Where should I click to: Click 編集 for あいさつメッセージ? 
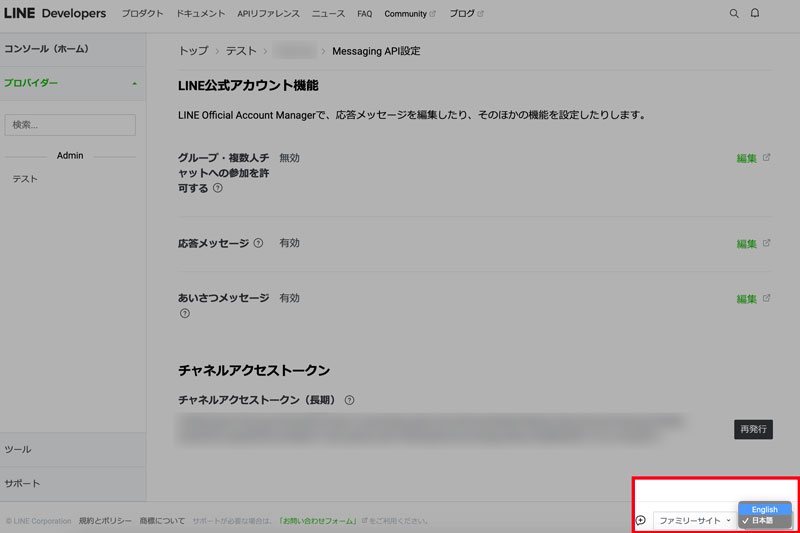point(746,299)
